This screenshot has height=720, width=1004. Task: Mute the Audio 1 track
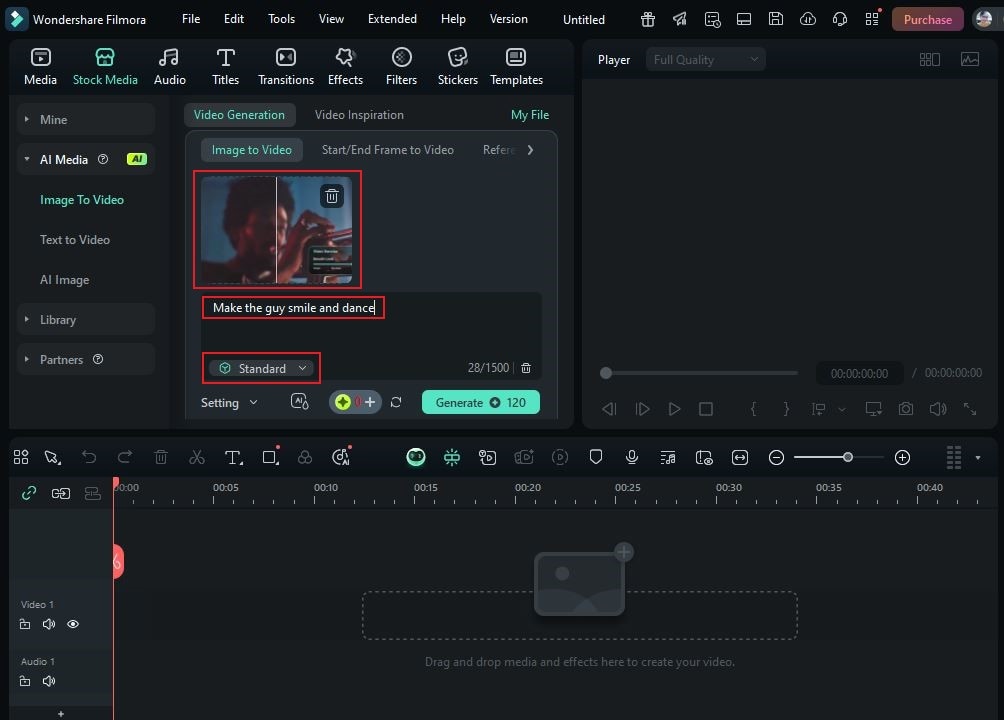(x=49, y=681)
